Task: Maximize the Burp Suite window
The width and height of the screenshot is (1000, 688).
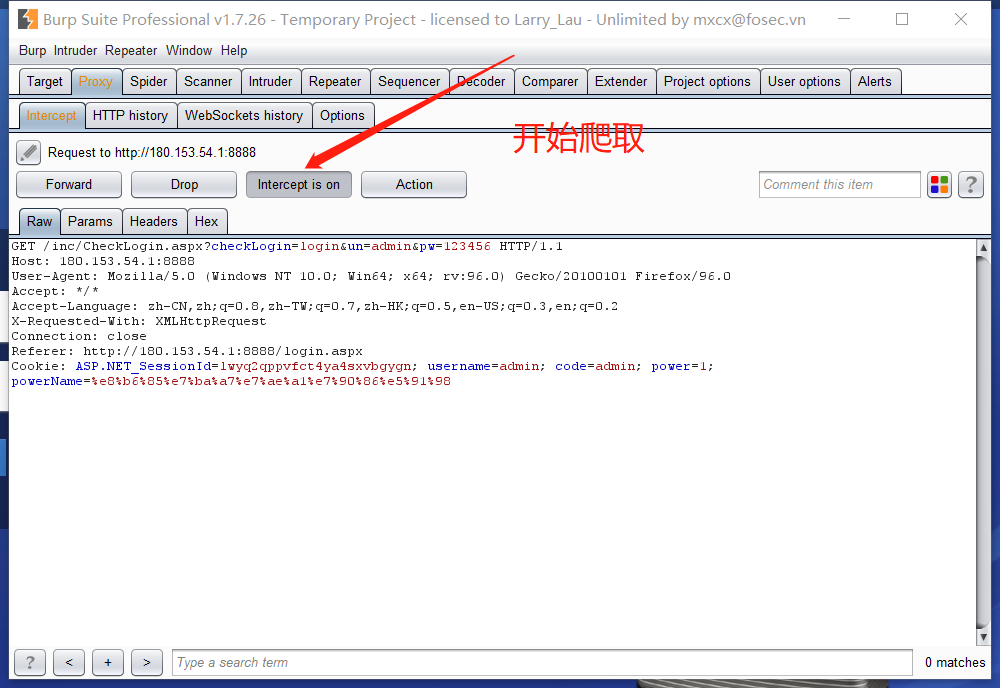Action: 902,19
